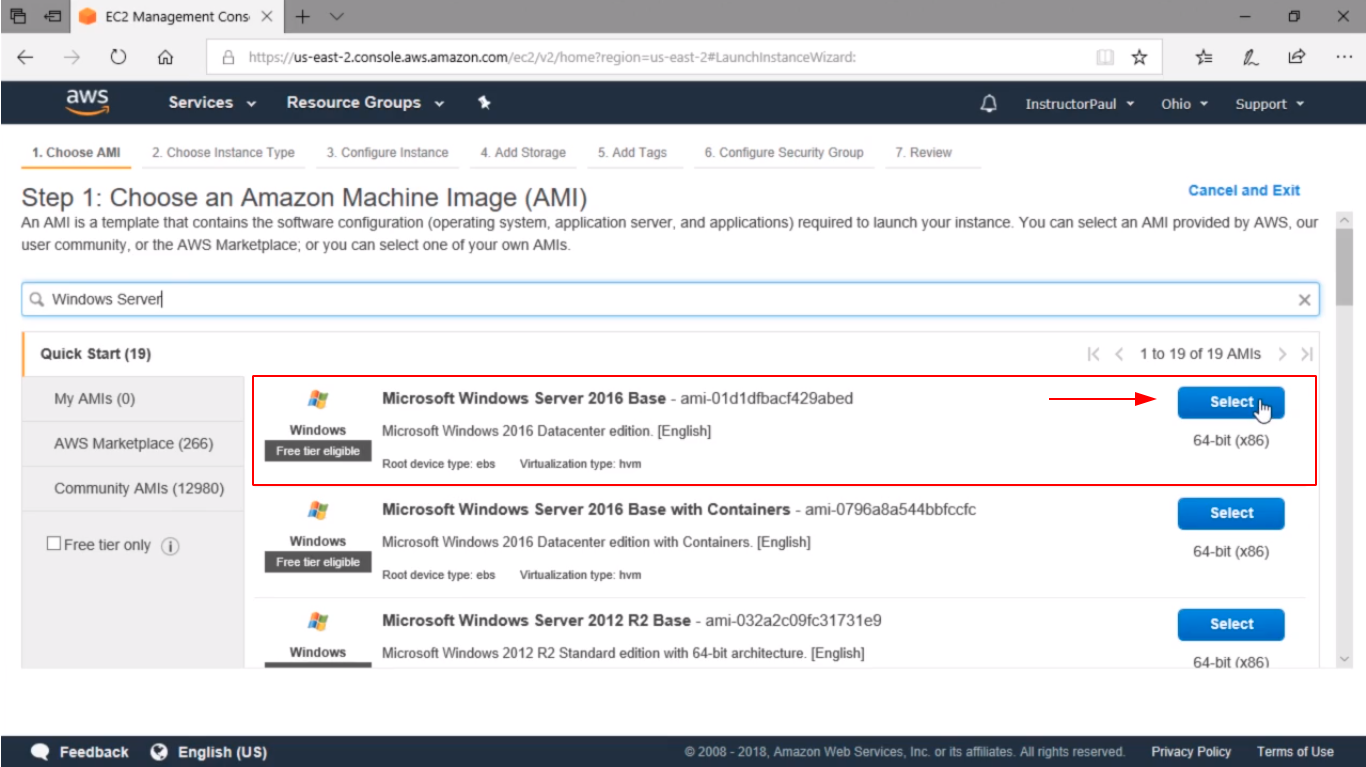
Task: Open the Terms of Use link
Action: (1295, 752)
